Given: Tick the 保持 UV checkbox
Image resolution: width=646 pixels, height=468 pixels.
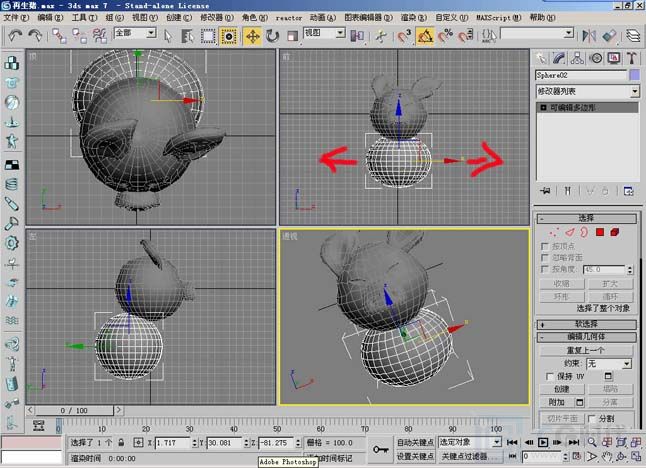Looking at the screenshot, I should coord(550,377).
